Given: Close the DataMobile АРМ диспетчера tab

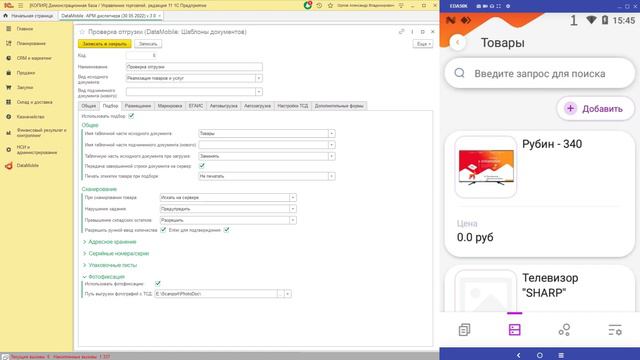Looking at the screenshot, I should pos(160,16).
